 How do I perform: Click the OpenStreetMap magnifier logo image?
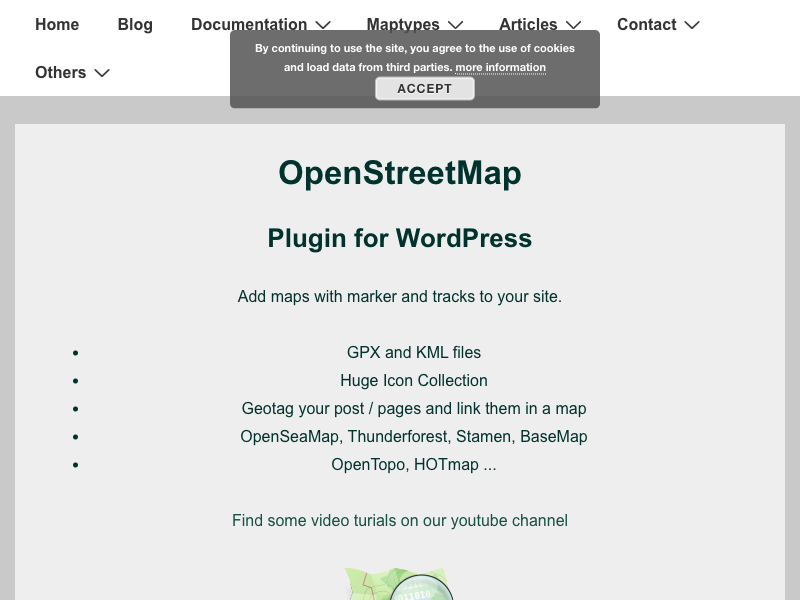coord(399,584)
